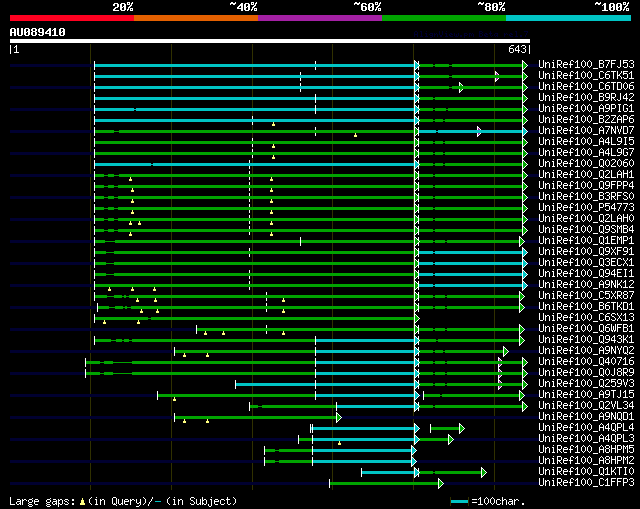Select the UniRef100_C6SX13 label

point(586,318)
